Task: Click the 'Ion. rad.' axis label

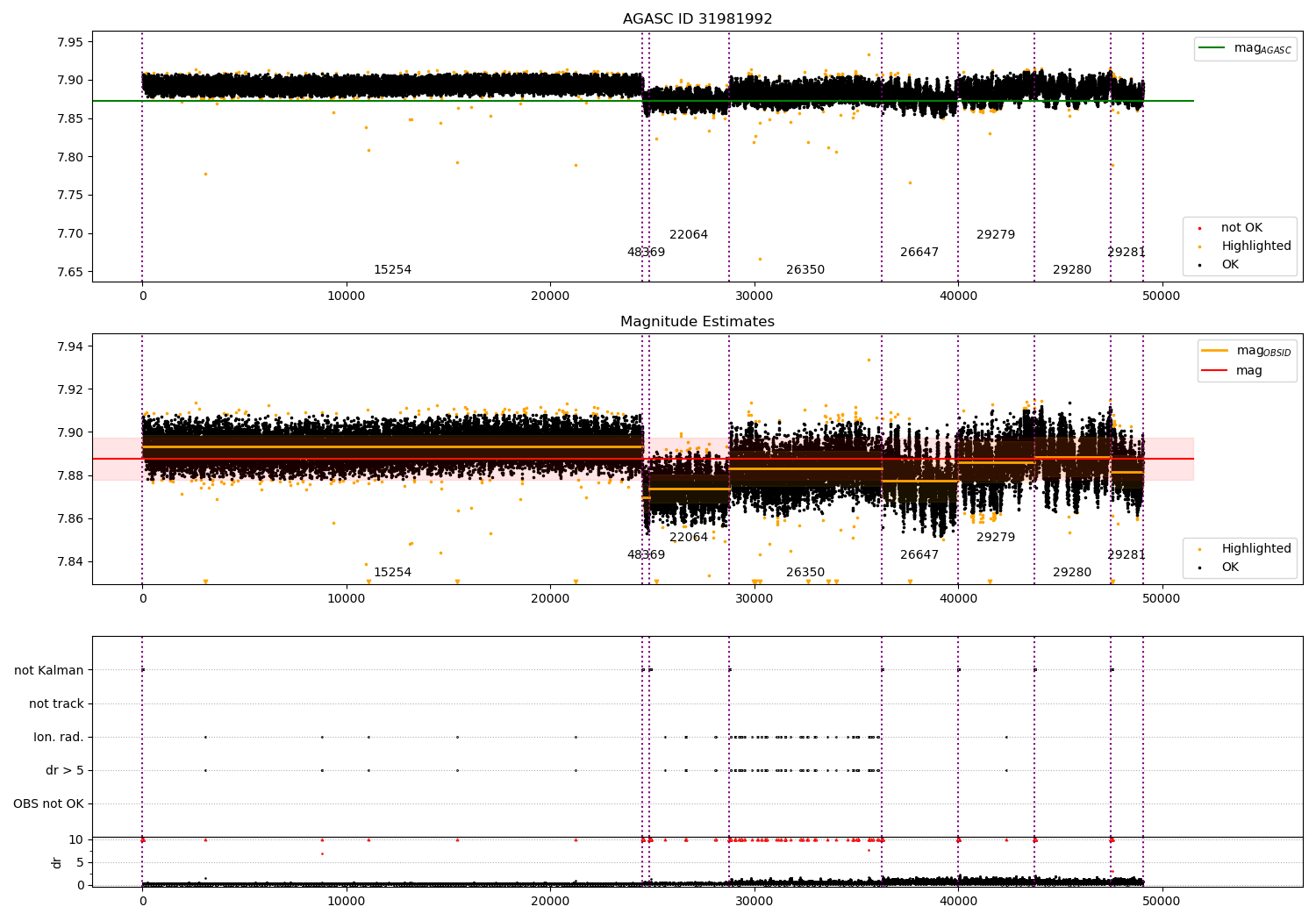Action: [x=59, y=738]
